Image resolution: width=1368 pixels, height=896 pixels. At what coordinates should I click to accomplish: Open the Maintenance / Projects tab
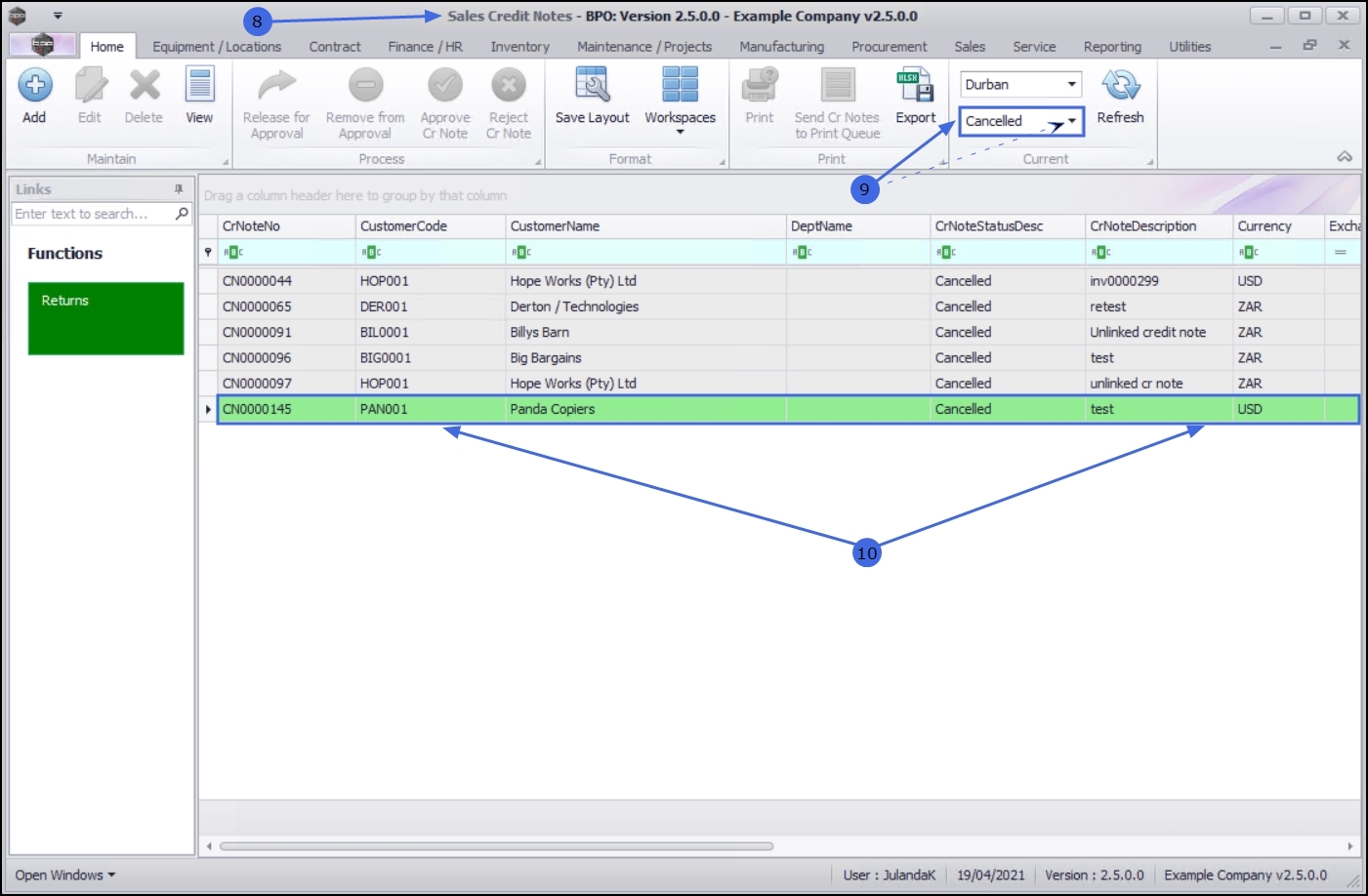pyautogui.click(x=644, y=47)
